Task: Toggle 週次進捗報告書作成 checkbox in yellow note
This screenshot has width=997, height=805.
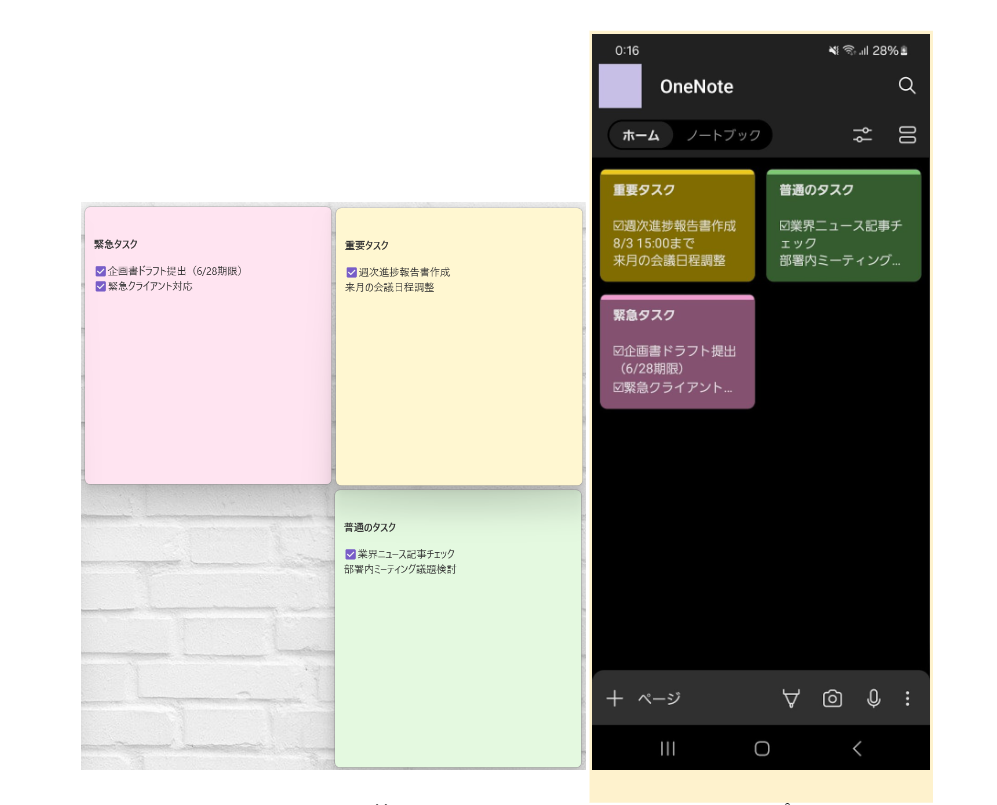Action: (x=351, y=272)
